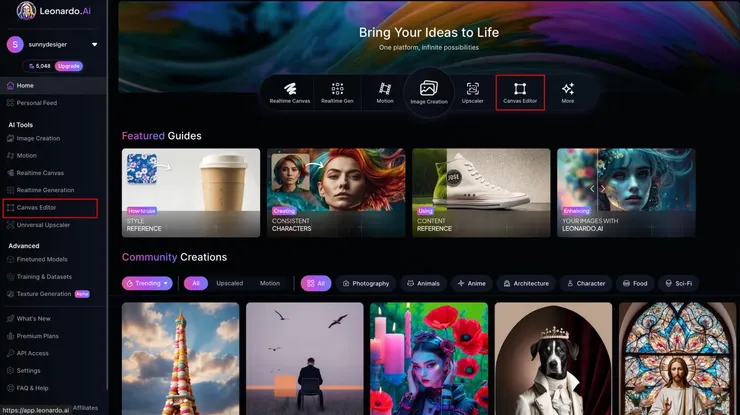Select the Motion filter tab in Community Creations

[x=270, y=283]
